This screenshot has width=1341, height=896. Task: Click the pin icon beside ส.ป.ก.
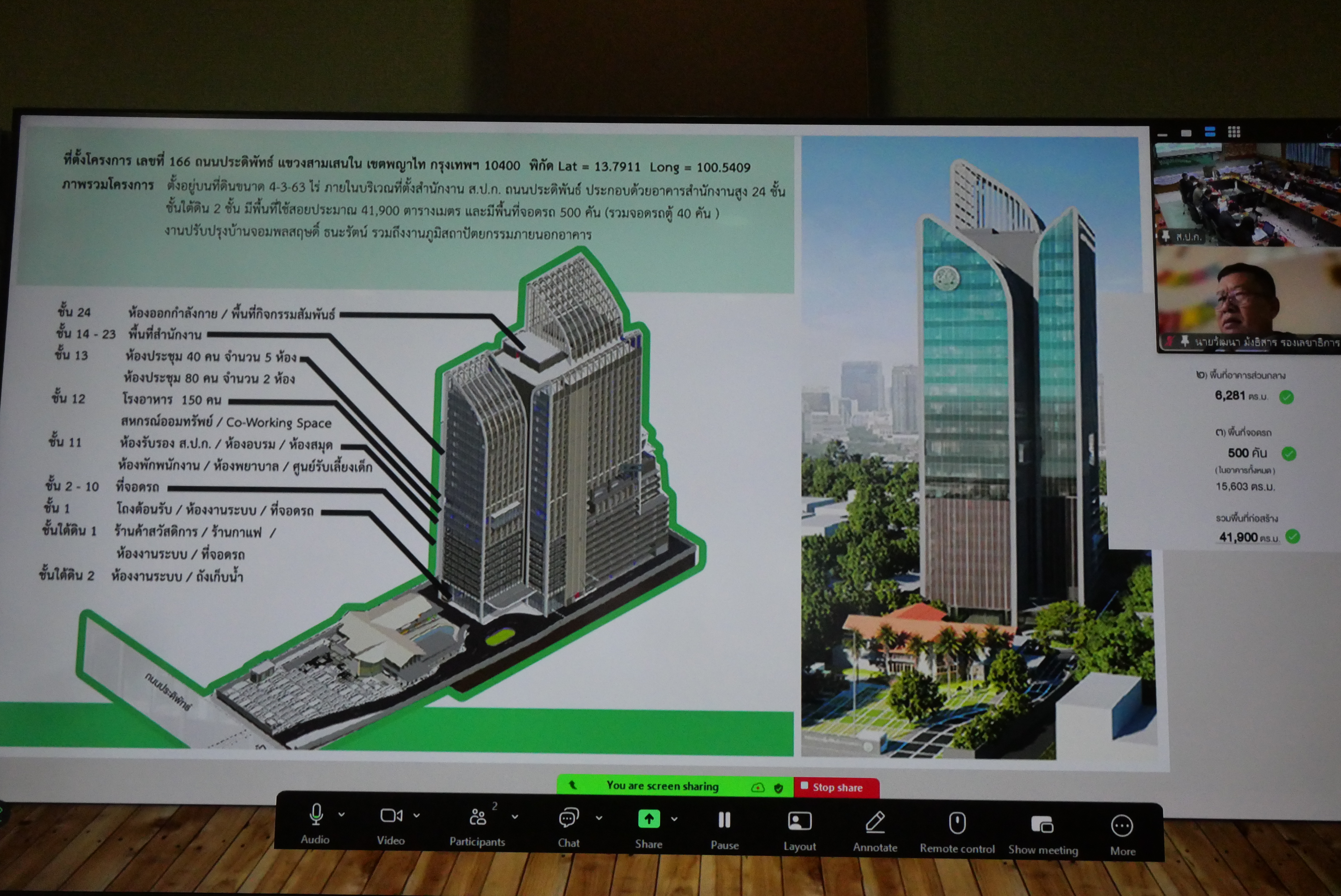coord(1165,236)
